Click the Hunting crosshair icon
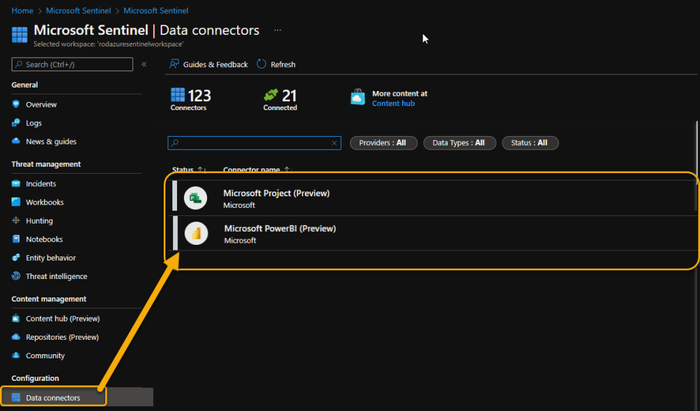 click(16, 220)
